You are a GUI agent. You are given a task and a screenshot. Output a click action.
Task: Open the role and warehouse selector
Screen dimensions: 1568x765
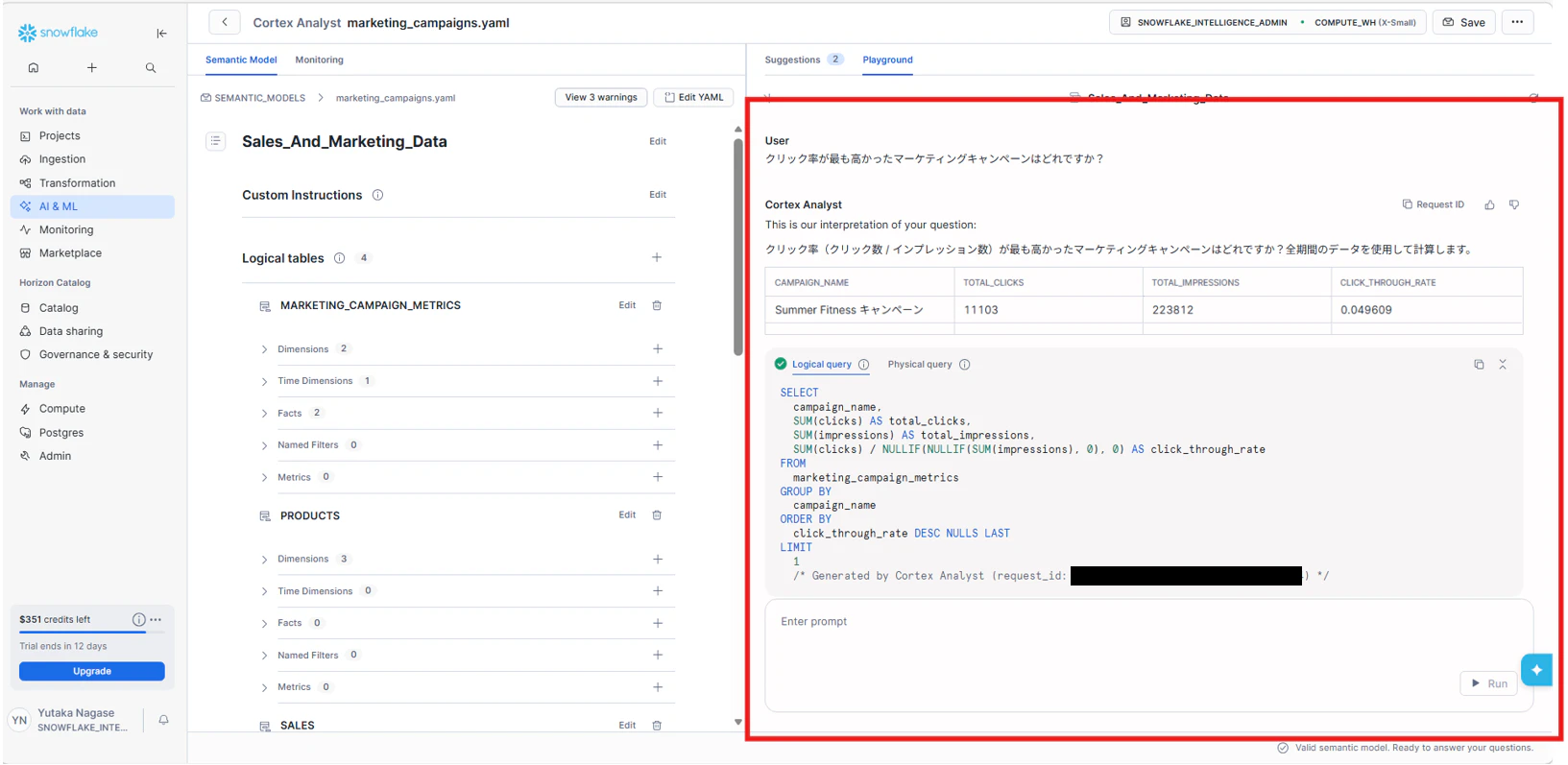click(x=1267, y=22)
